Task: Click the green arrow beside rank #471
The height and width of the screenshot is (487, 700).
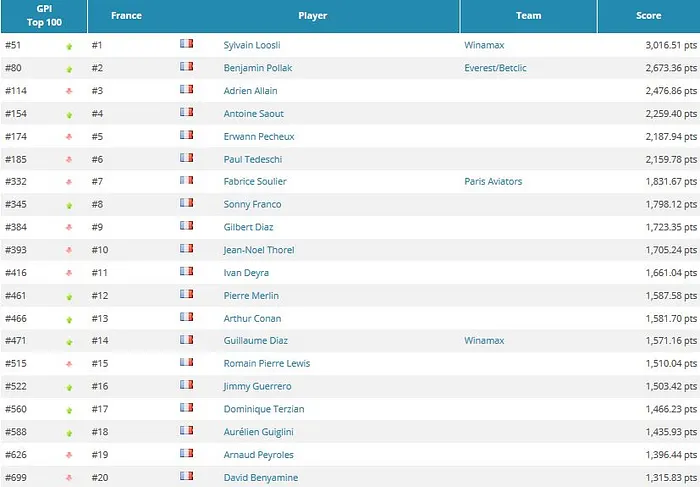Action: 69,341
